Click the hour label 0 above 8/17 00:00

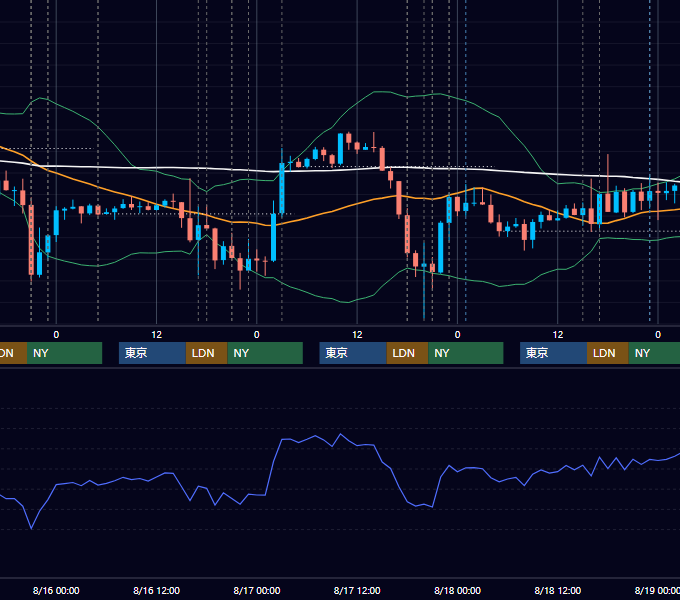[257, 335]
